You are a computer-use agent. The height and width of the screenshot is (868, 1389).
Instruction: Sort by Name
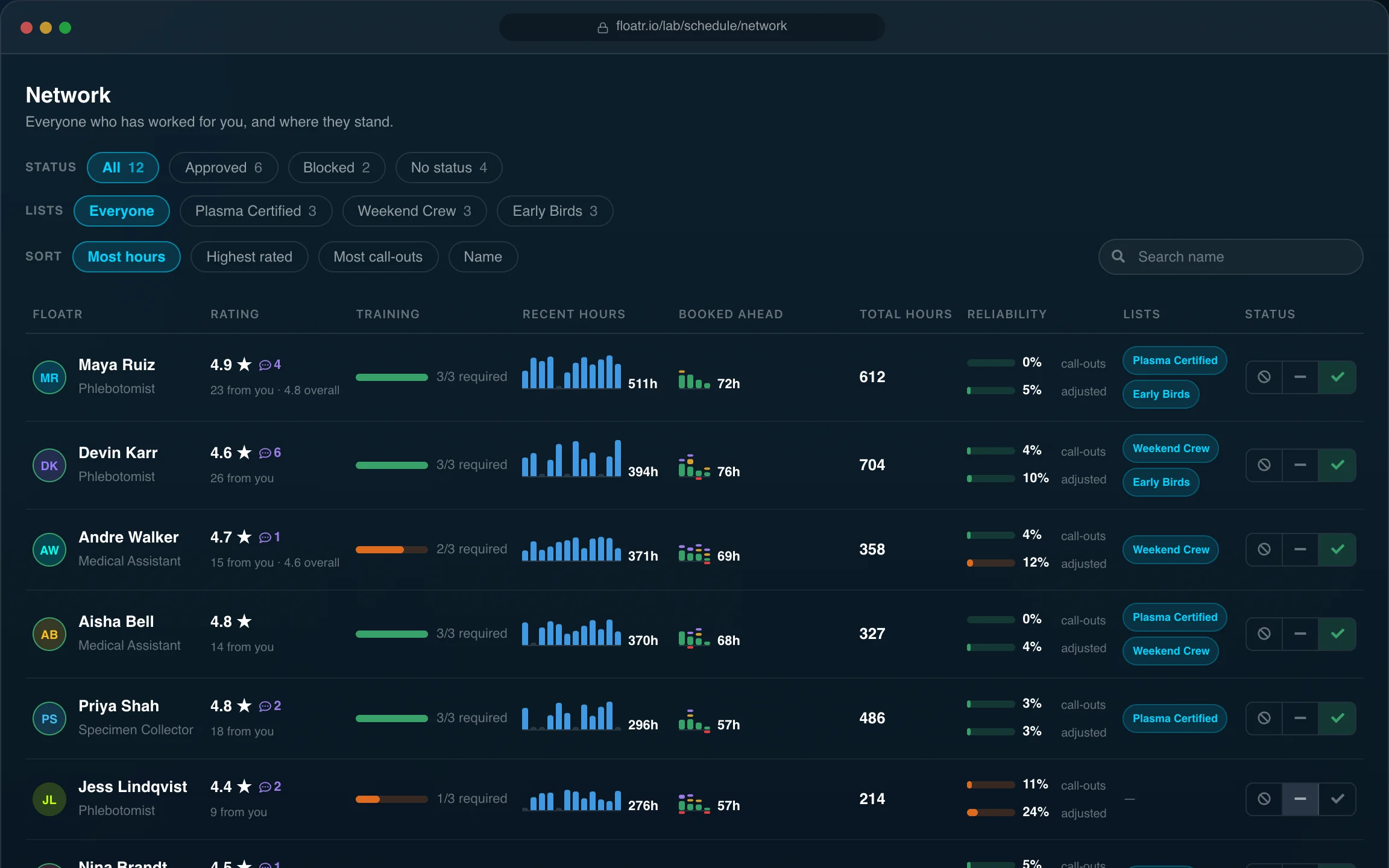[483, 257]
